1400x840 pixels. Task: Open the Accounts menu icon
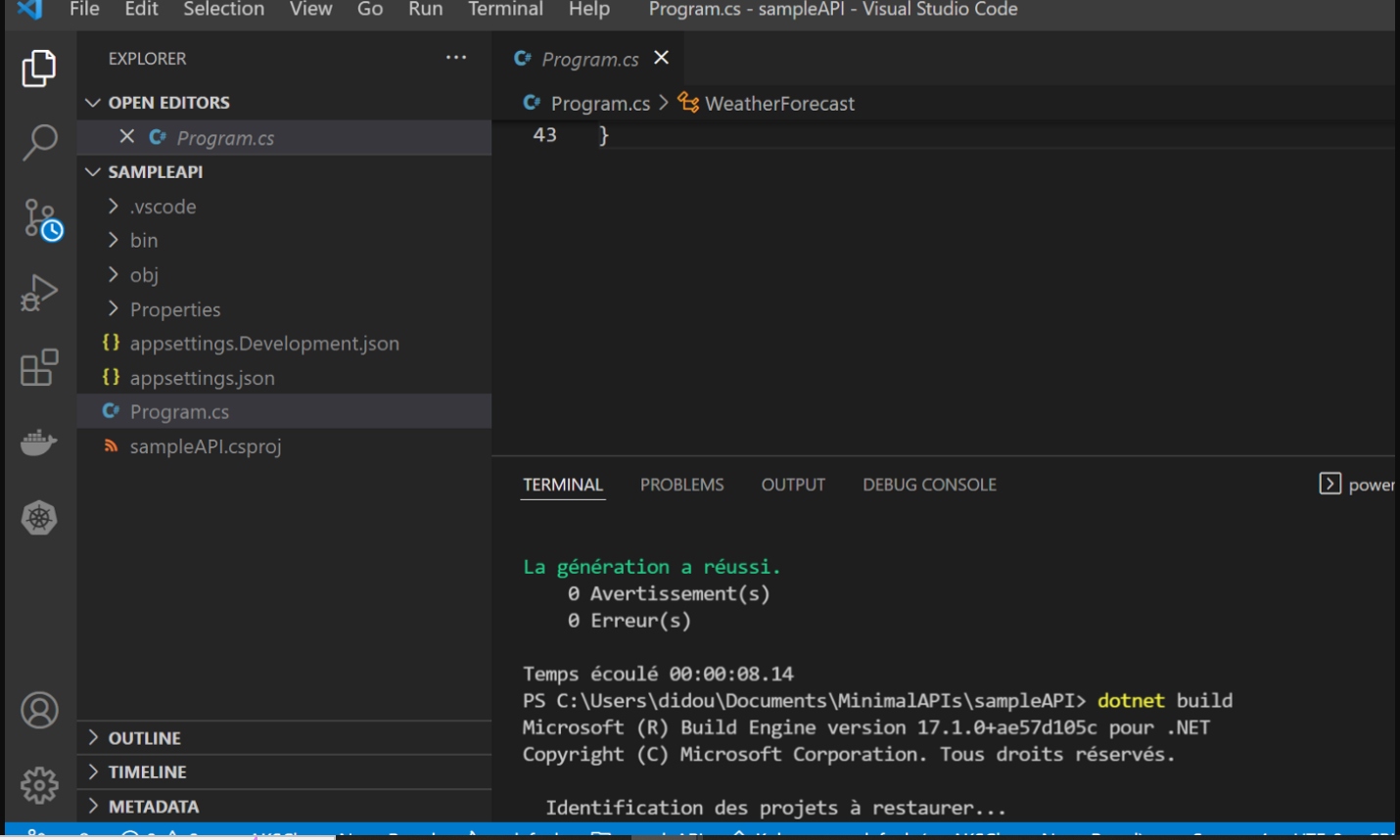click(39, 711)
